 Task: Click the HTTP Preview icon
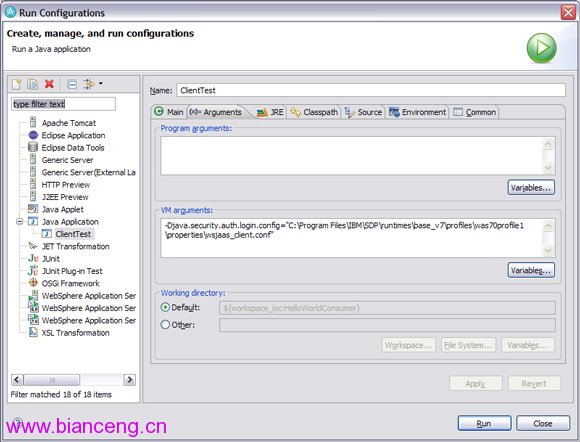click(x=33, y=184)
